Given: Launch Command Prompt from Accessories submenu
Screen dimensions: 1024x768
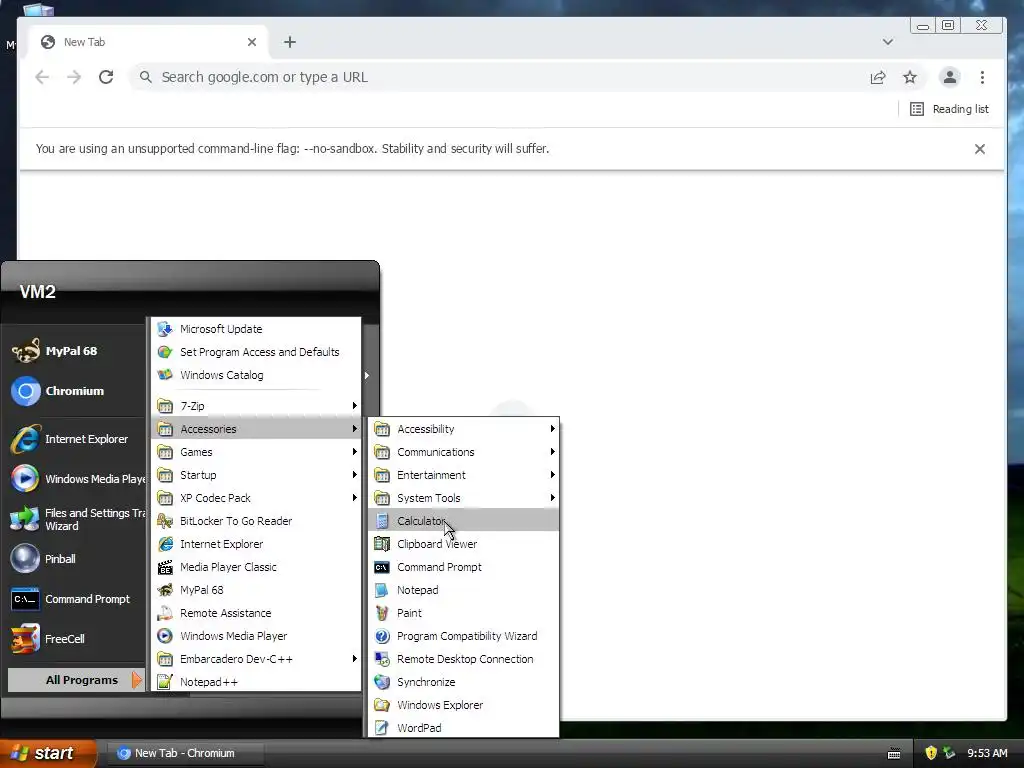Looking at the screenshot, I should coord(463,567).
